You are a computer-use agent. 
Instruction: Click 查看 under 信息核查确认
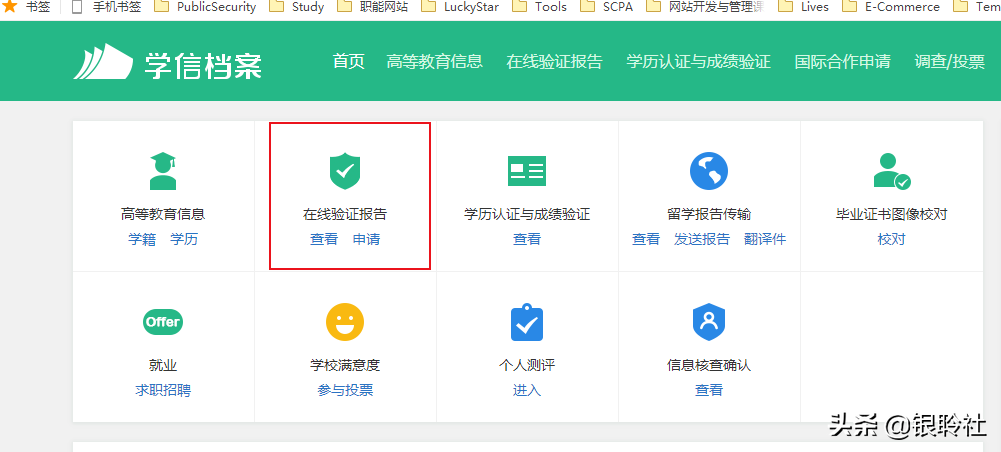[x=709, y=390]
